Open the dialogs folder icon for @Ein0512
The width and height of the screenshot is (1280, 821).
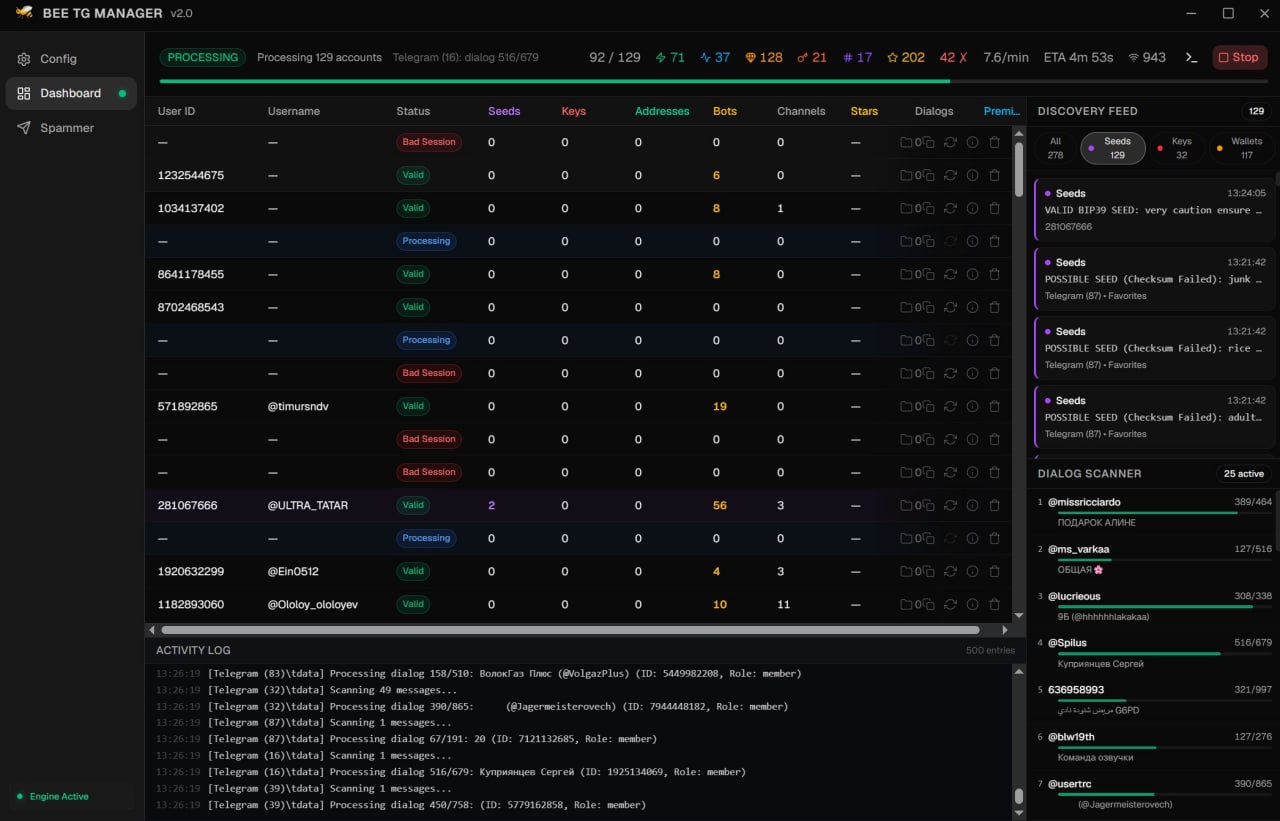pyautogui.click(x=906, y=571)
